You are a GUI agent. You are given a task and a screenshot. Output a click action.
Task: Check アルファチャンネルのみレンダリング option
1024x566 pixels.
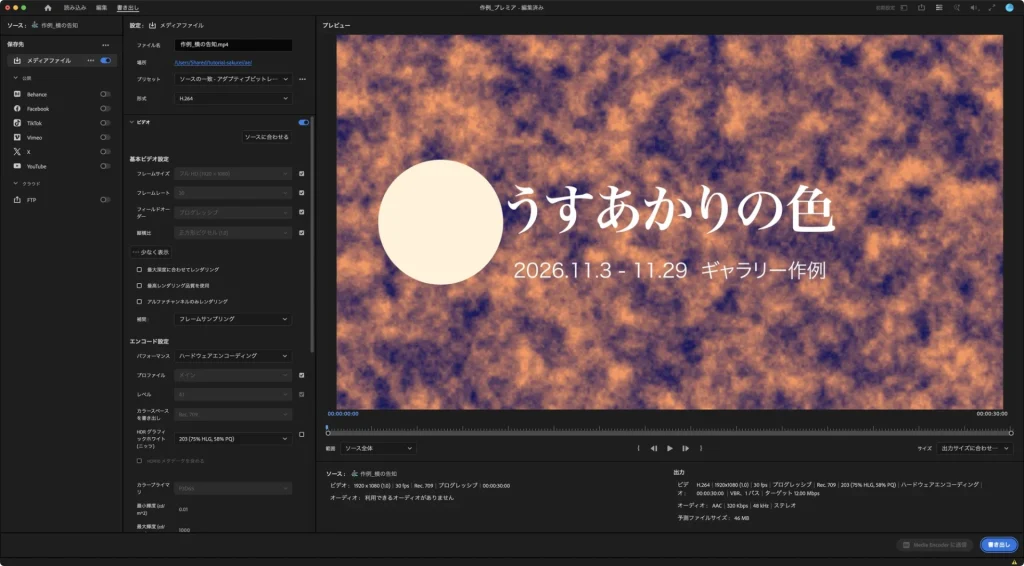pyautogui.click(x=139, y=302)
